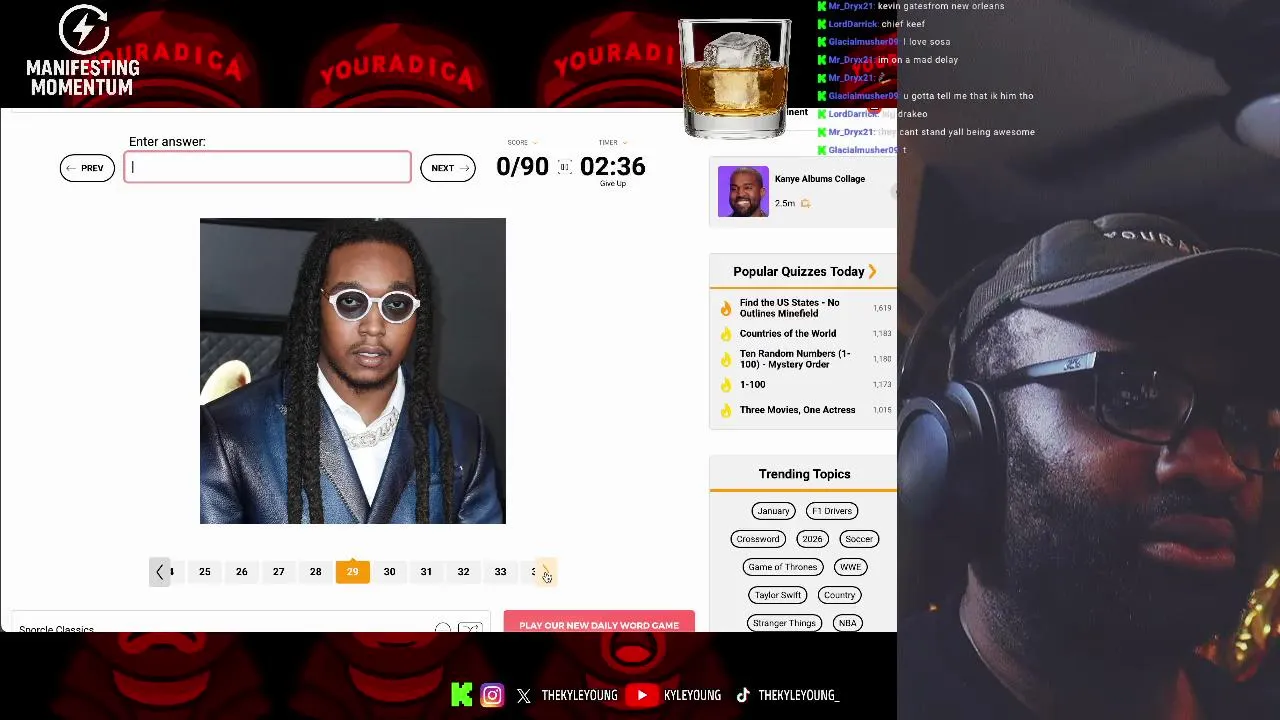Click Give Up under the timer
This screenshot has width=1280, height=720.
point(613,184)
